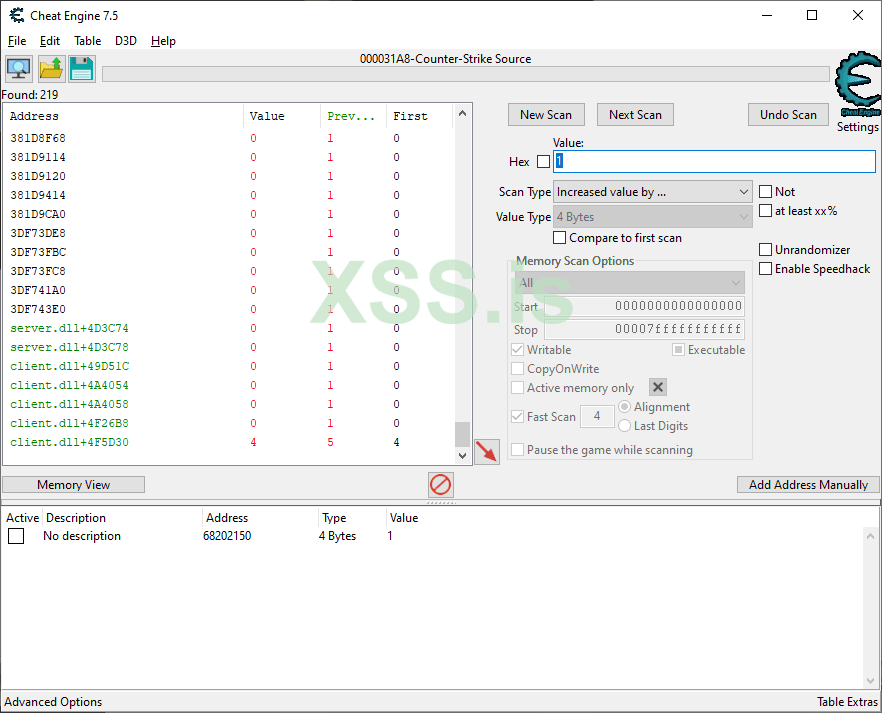
Task: Open Memory View
Action: pos(74,485)
